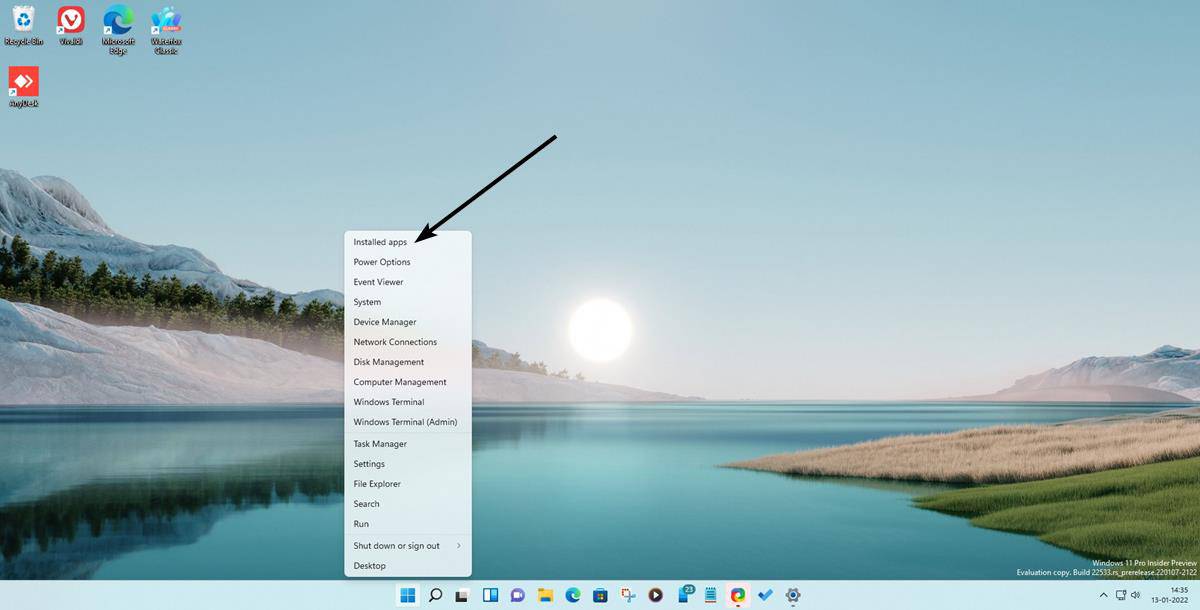Open Your Phone icon with badge

pyautogui.click(x=685, y=594)
